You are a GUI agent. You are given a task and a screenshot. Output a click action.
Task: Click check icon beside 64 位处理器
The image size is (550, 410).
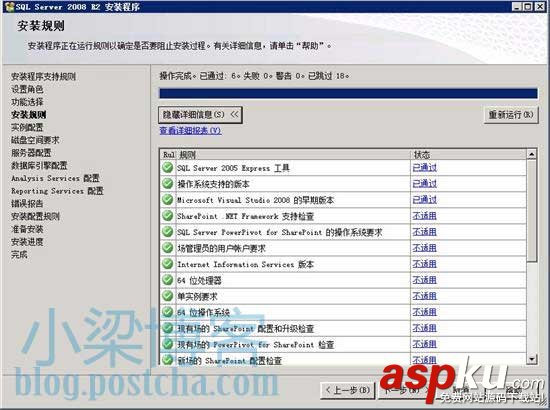168,280
